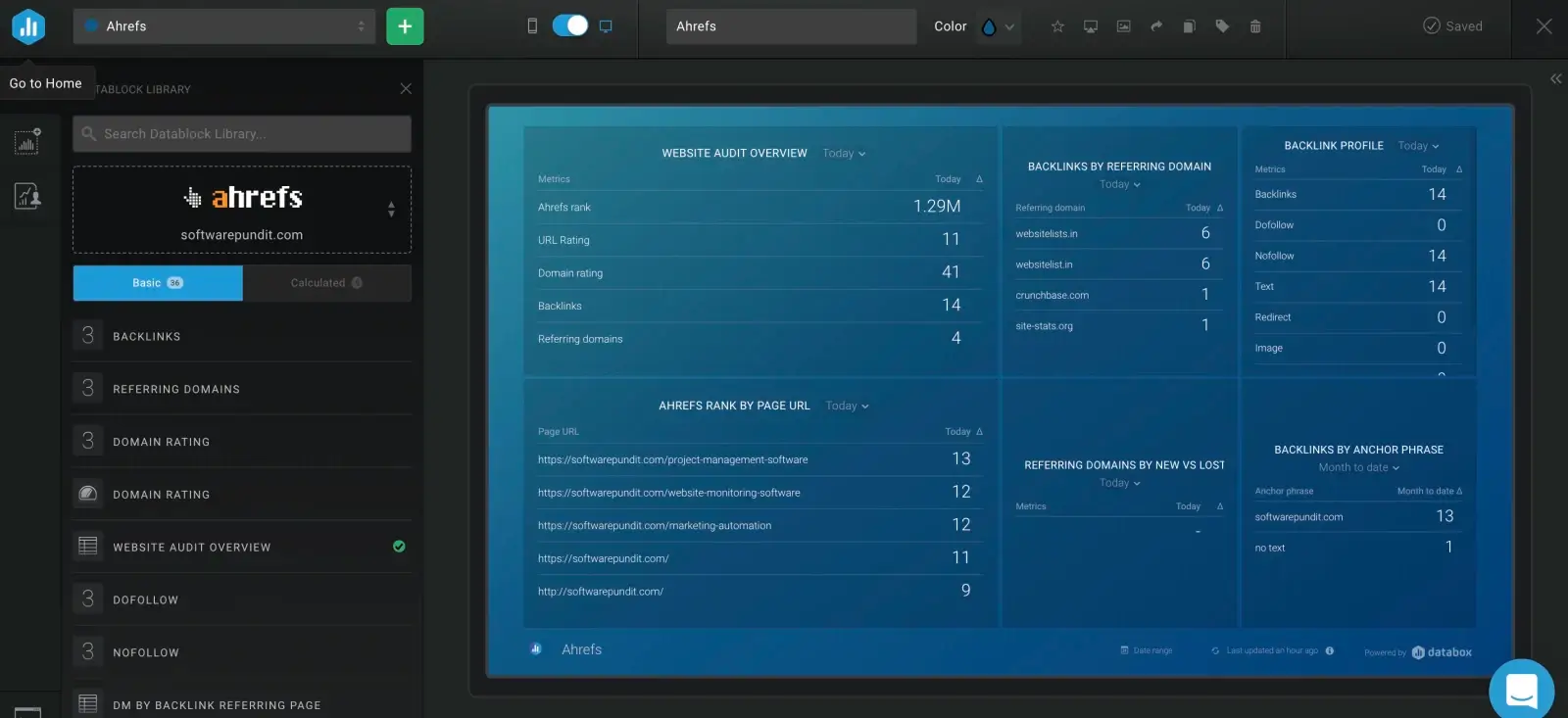Open Backlinks by Referring Domain Today dropdown
1568x718 pixels.
[x=1119, y=184]
